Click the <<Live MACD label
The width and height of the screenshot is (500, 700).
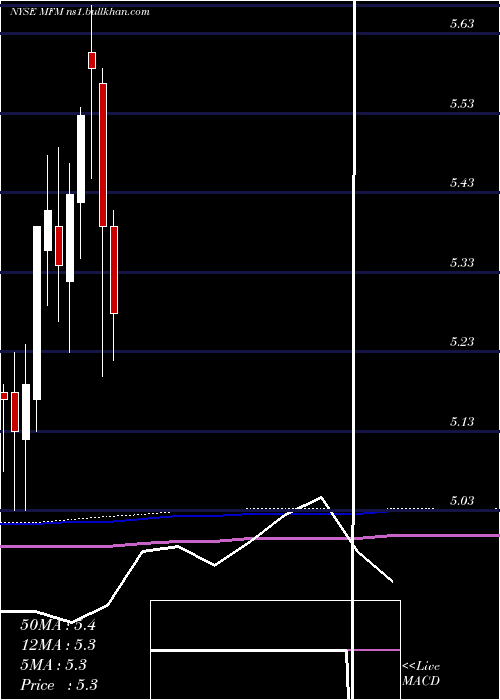[421, 674]
